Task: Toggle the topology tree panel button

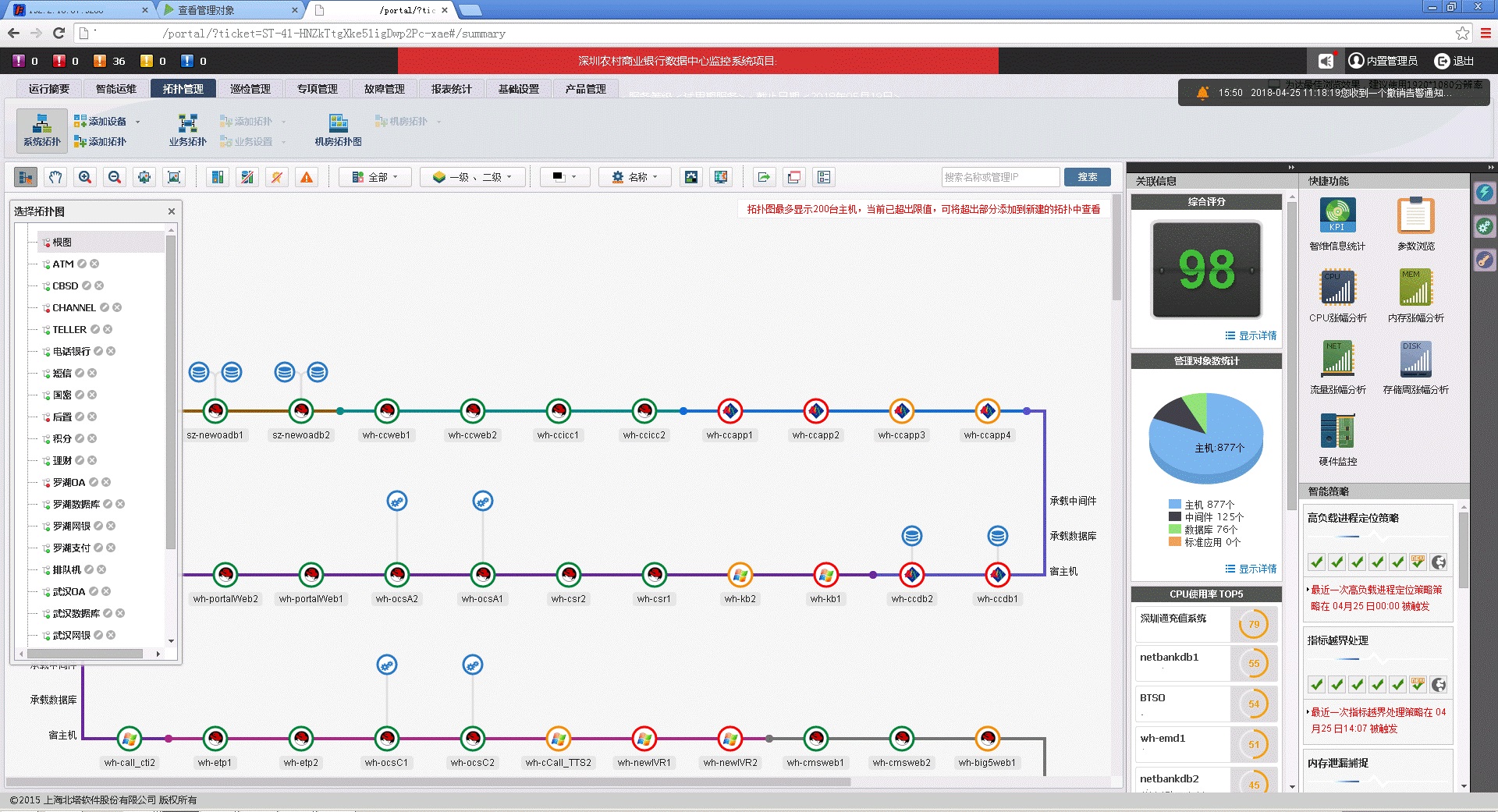Action: (26, 177)
